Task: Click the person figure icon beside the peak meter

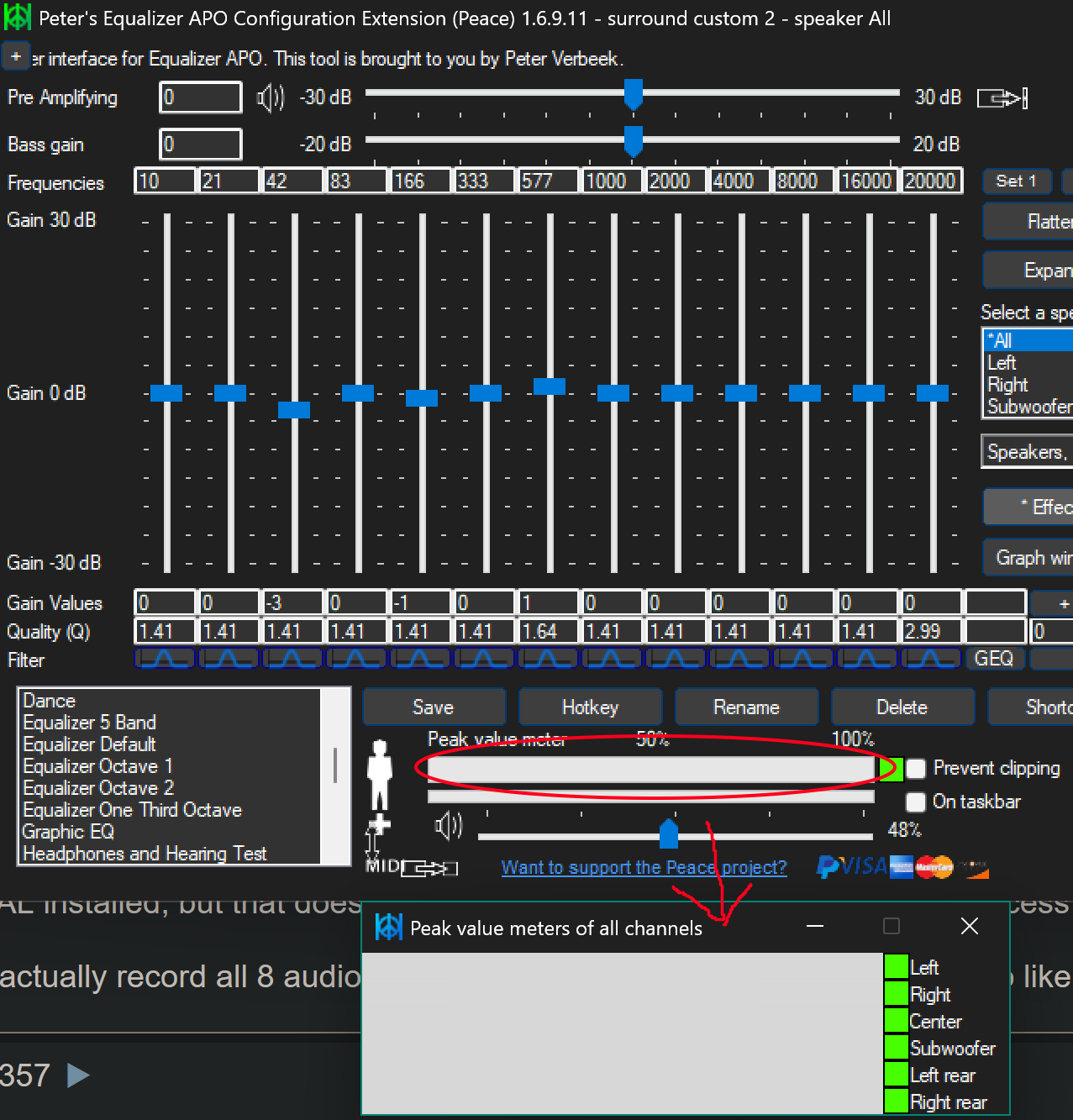Action: [x=380, y=775]
